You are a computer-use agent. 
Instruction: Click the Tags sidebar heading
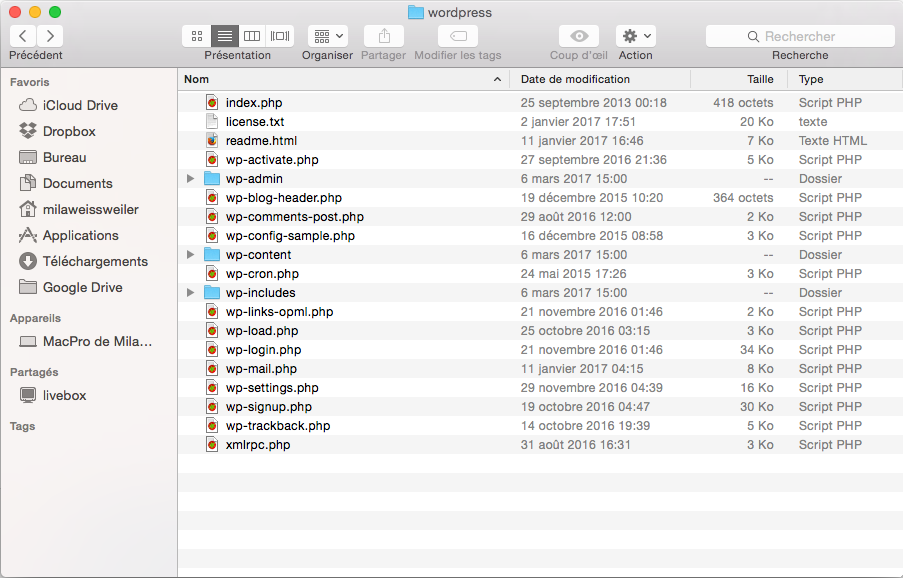pos(22,426)
